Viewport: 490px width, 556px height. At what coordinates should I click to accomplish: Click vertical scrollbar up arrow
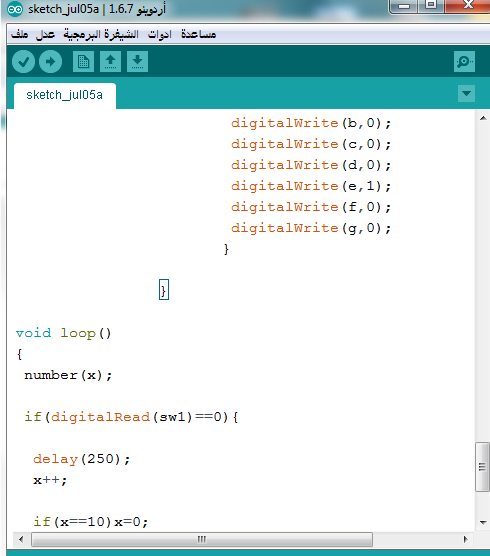click(x=483, y=118)
